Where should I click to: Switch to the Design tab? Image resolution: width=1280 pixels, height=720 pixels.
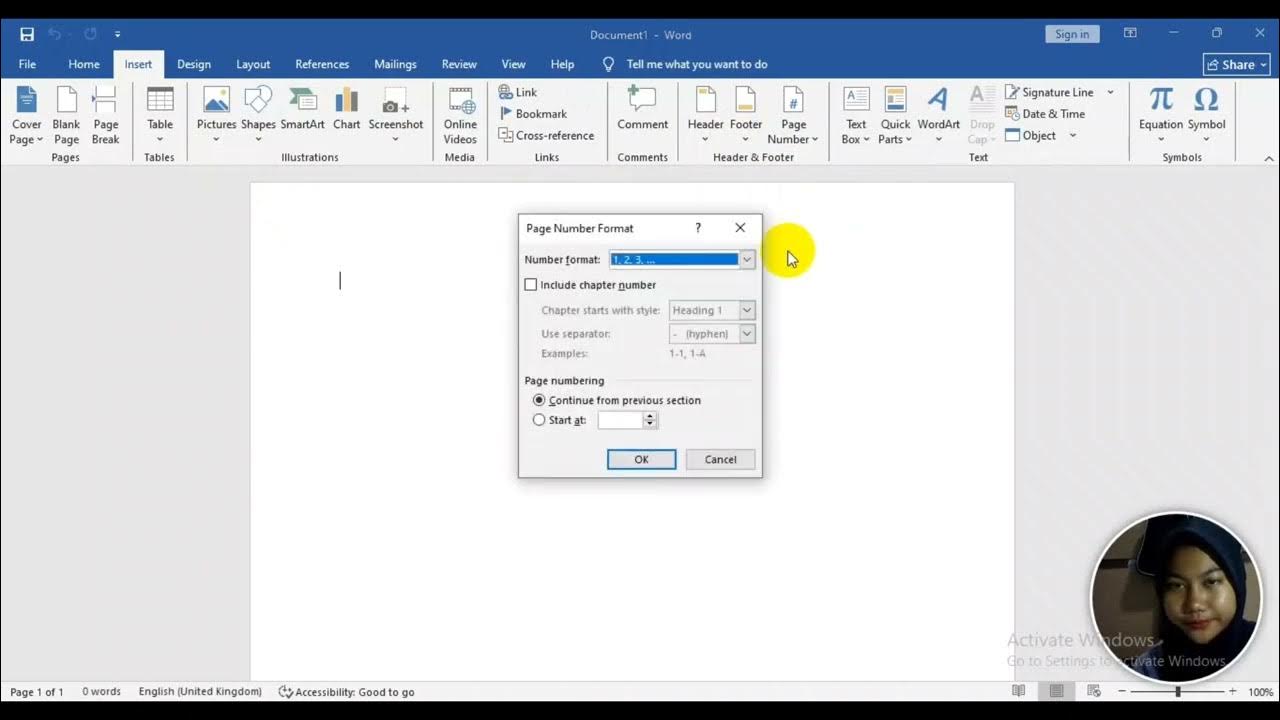194,64
